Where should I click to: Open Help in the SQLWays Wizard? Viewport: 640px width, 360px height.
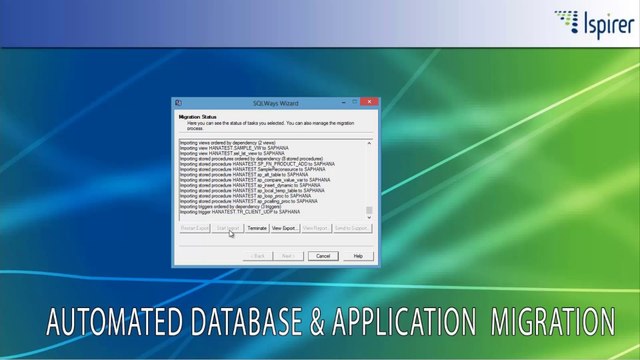pyautogui.click(x=358, y=256)
